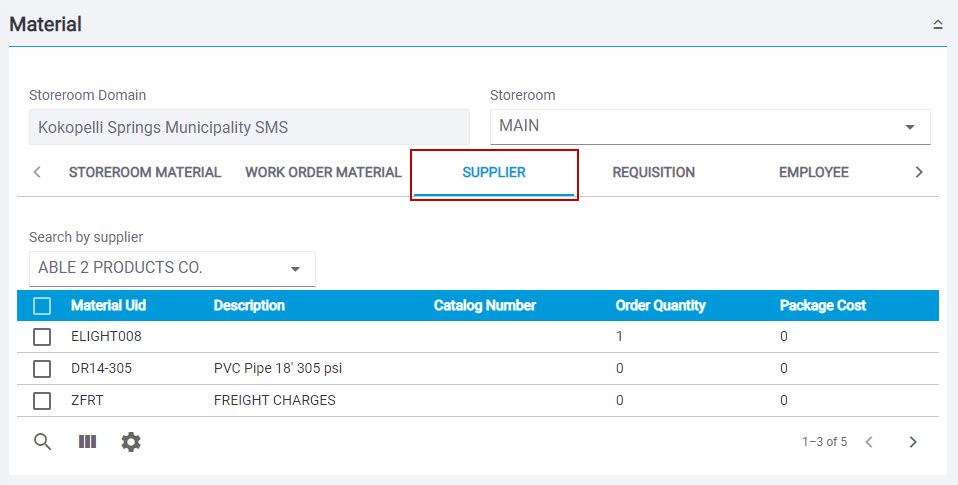Go to next page of results
The height and width of the screenshot is (485, 958).
pos(913,442)
